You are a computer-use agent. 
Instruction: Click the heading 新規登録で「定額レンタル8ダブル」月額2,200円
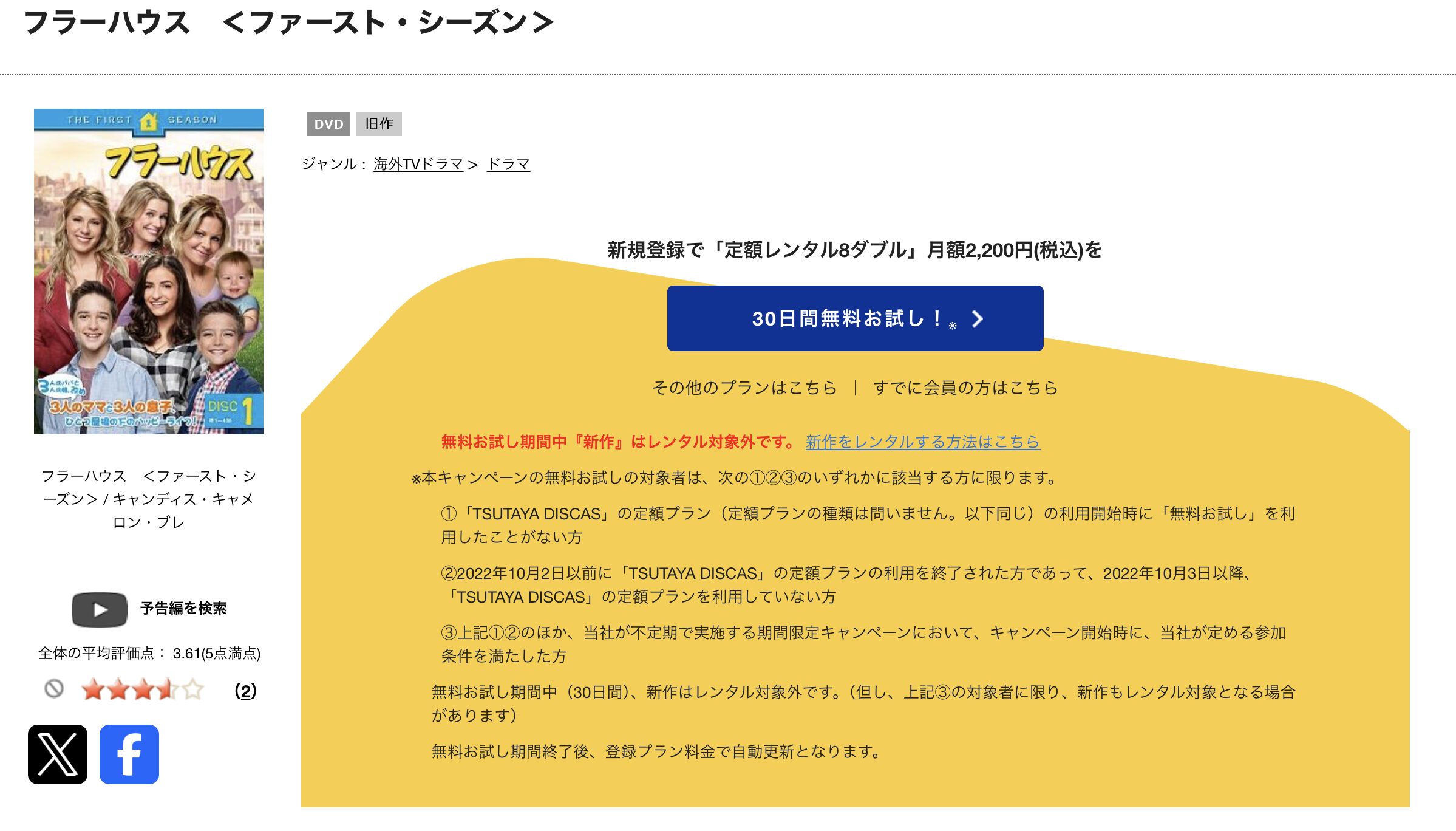[855, 250]
